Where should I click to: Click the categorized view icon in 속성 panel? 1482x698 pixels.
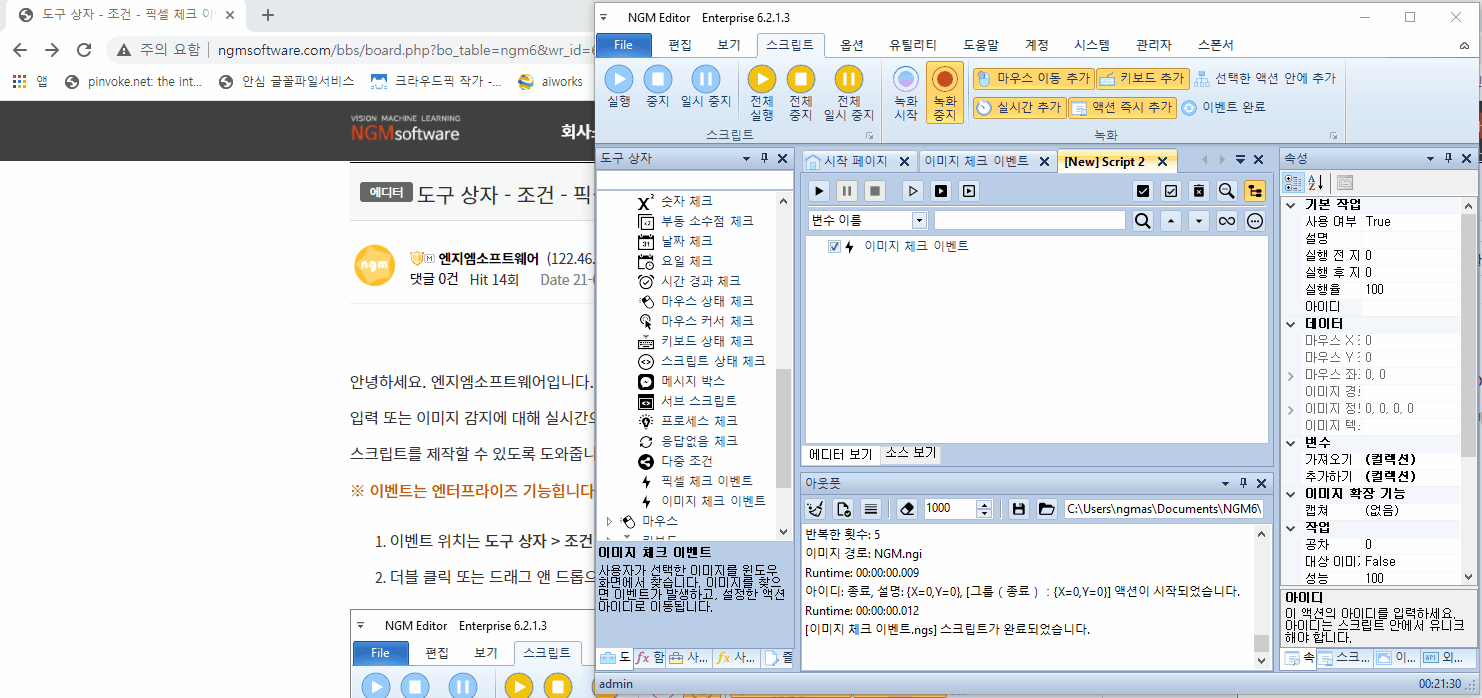click(x=1293, y=182)
